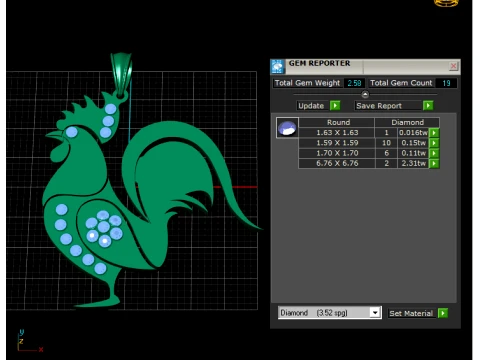Click the green arrow next to Save Report

tap(428, 106)
